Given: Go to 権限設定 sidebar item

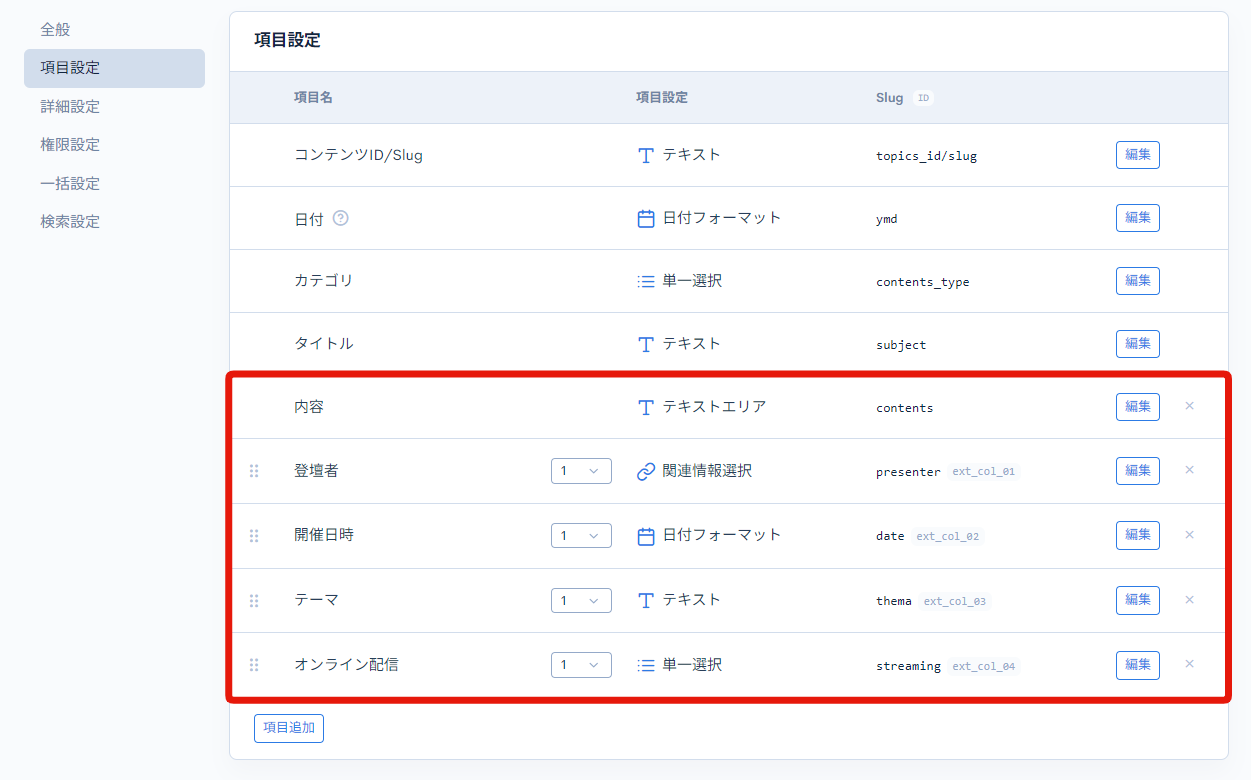Looking at the screenshot, I should [70, 145].
